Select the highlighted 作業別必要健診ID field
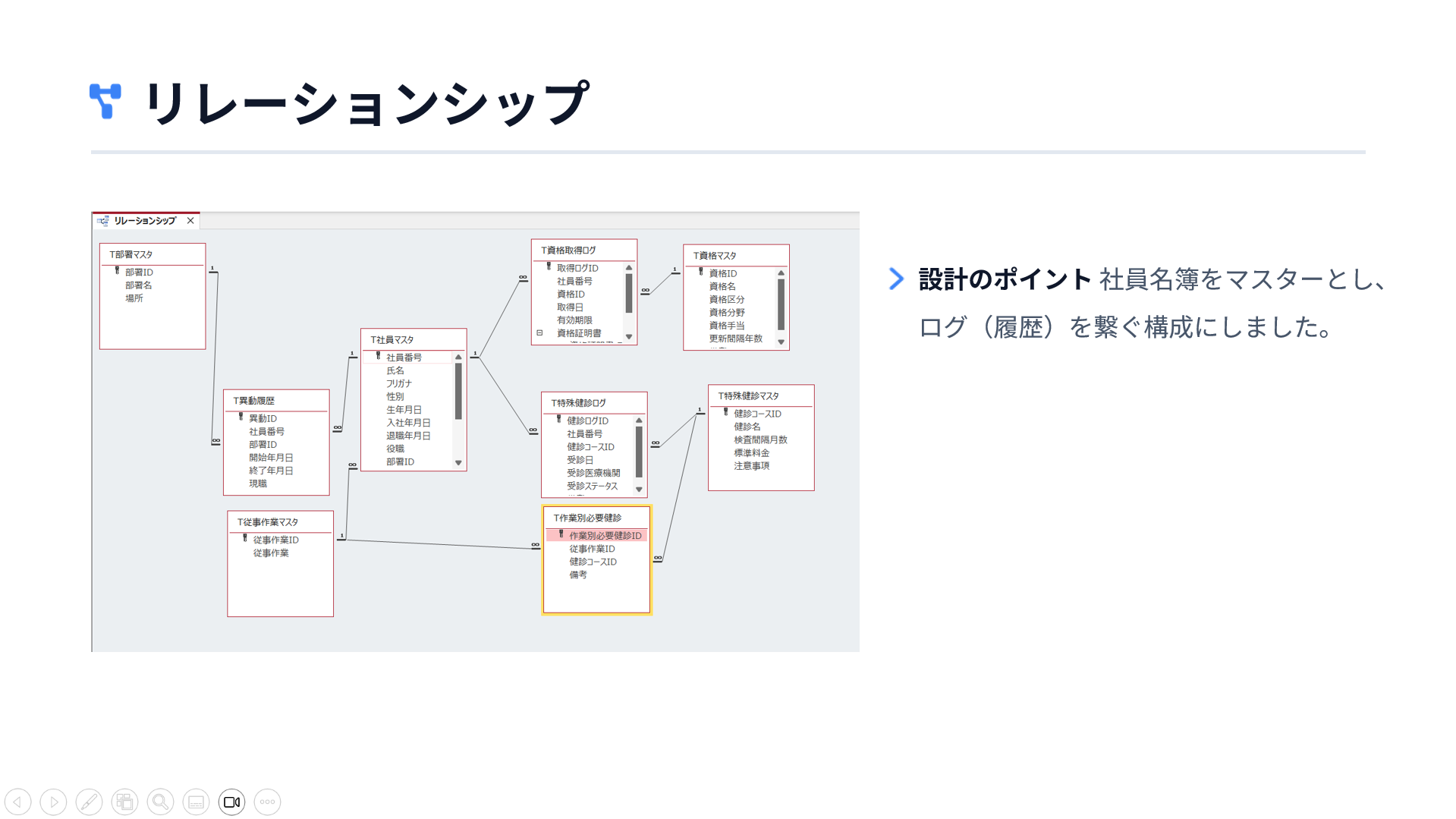The width and height of the screenshot is (1456, 819). 605,536
